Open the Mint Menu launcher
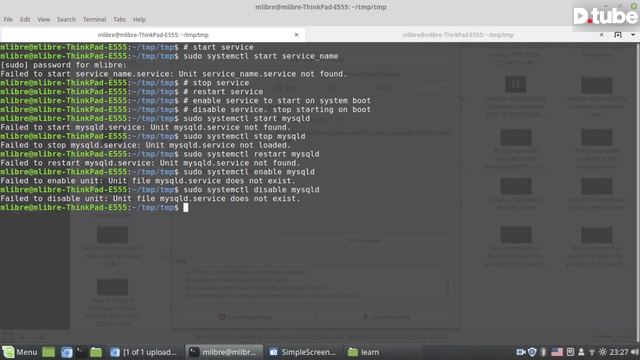This screenshot has height=360, width=640. coord(20,352)
